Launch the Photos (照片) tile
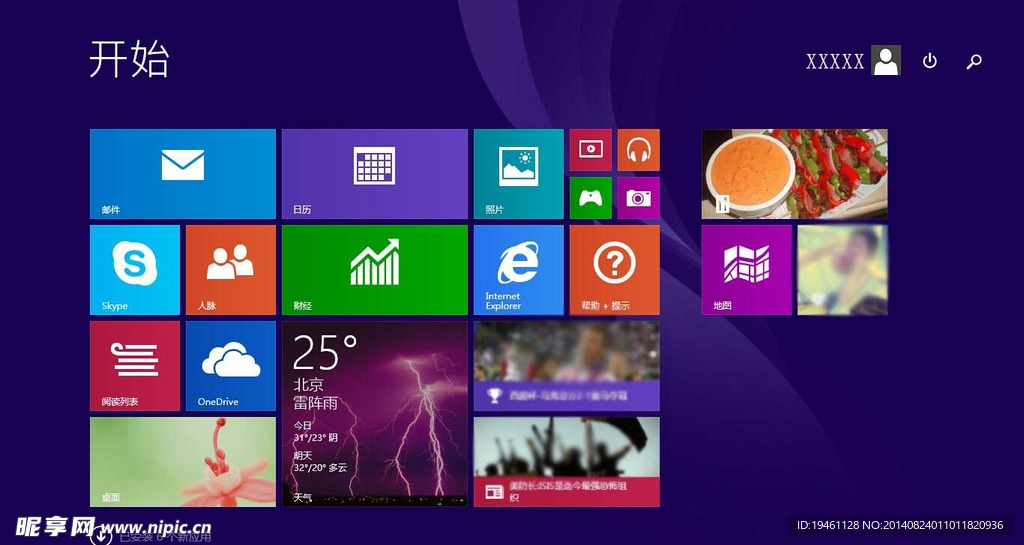This screenshot has width=1024, height=545. click(518, 173)
